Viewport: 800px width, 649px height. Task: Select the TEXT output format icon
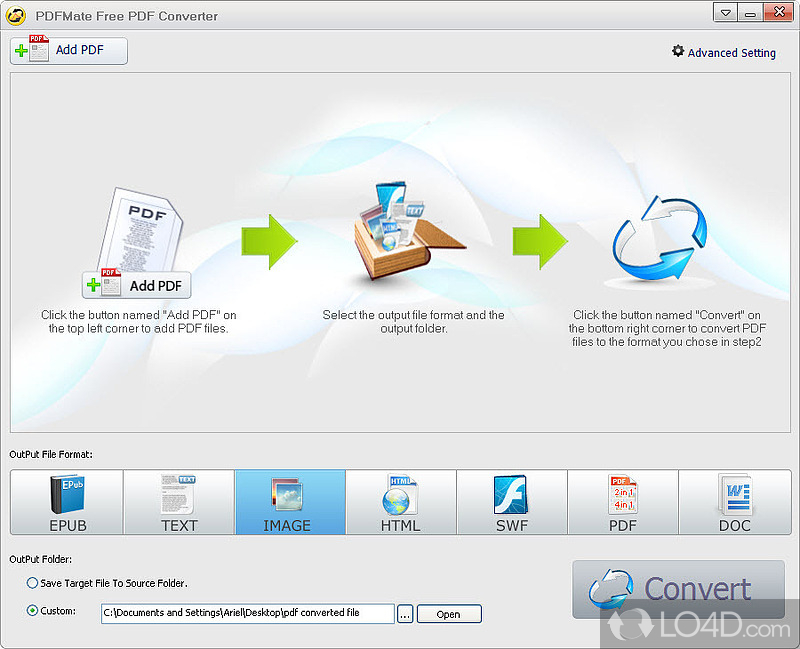coord(178,502)
